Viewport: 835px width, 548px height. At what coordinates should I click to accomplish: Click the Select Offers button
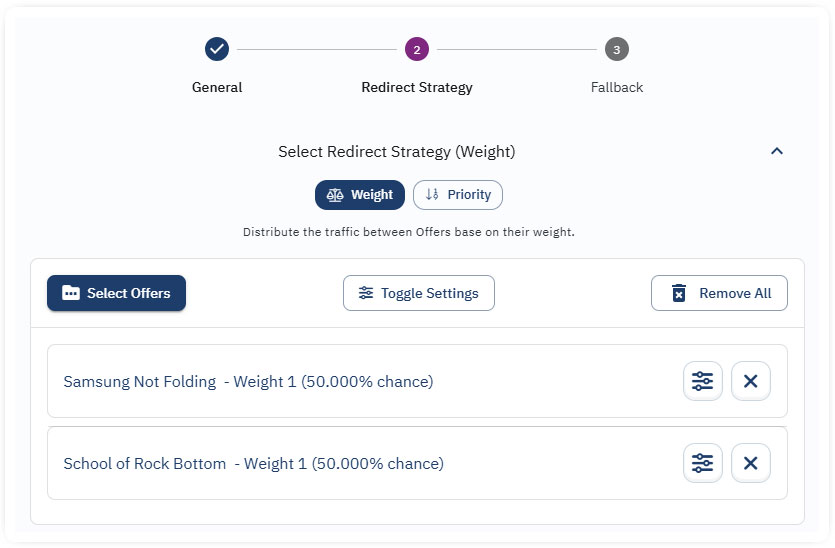(x=116, y=293)
